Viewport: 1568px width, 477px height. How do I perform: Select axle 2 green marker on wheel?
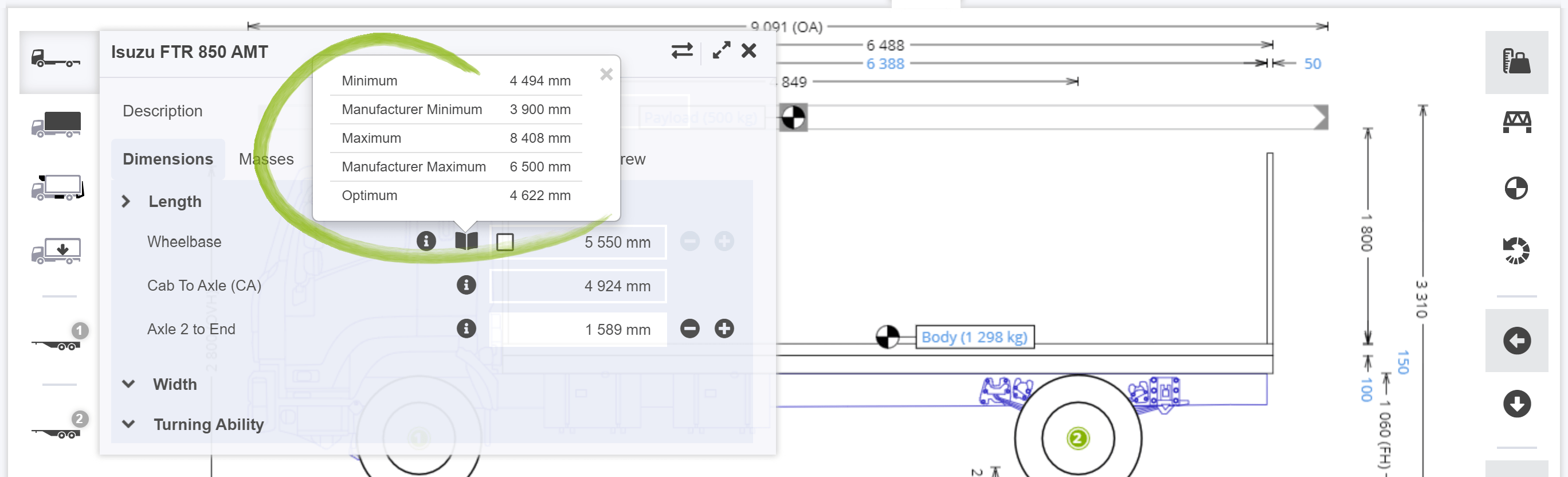(x=1077, y=438)
